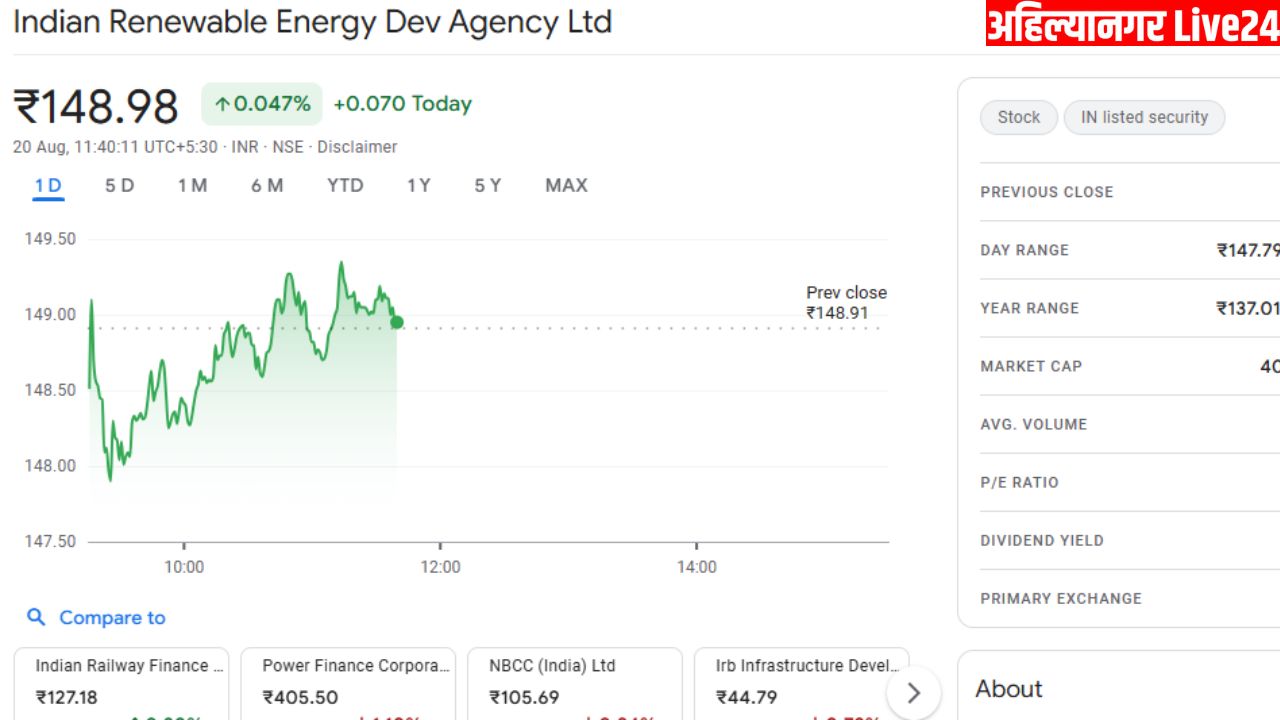Open the Irb Infrastructure Developers card
The width and height of the screenshot is (1280, 720).
802,684
